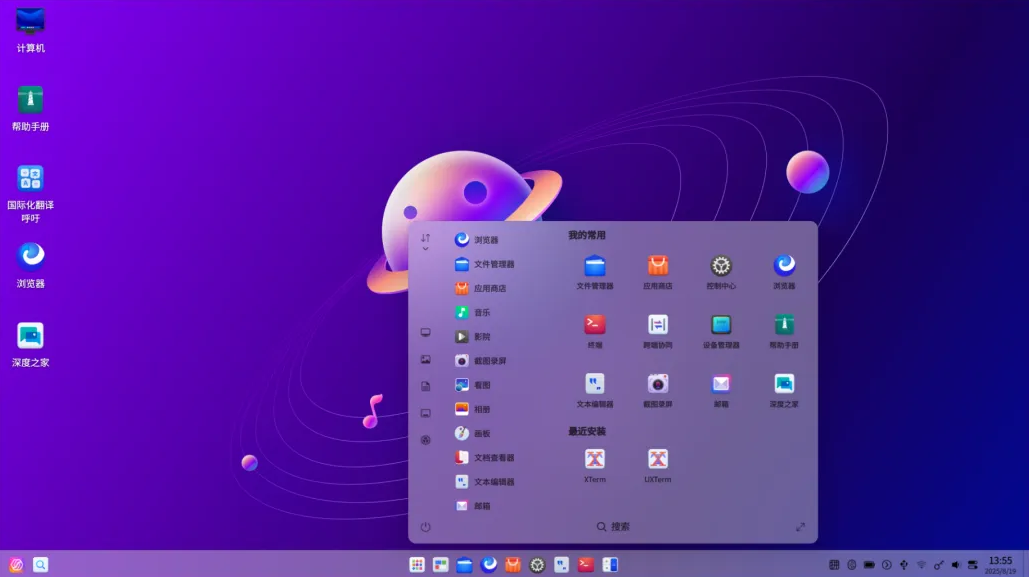The image size is (1029, 577).
Task: Open 文件管理器 in the launcher app list
Action: 484,264
